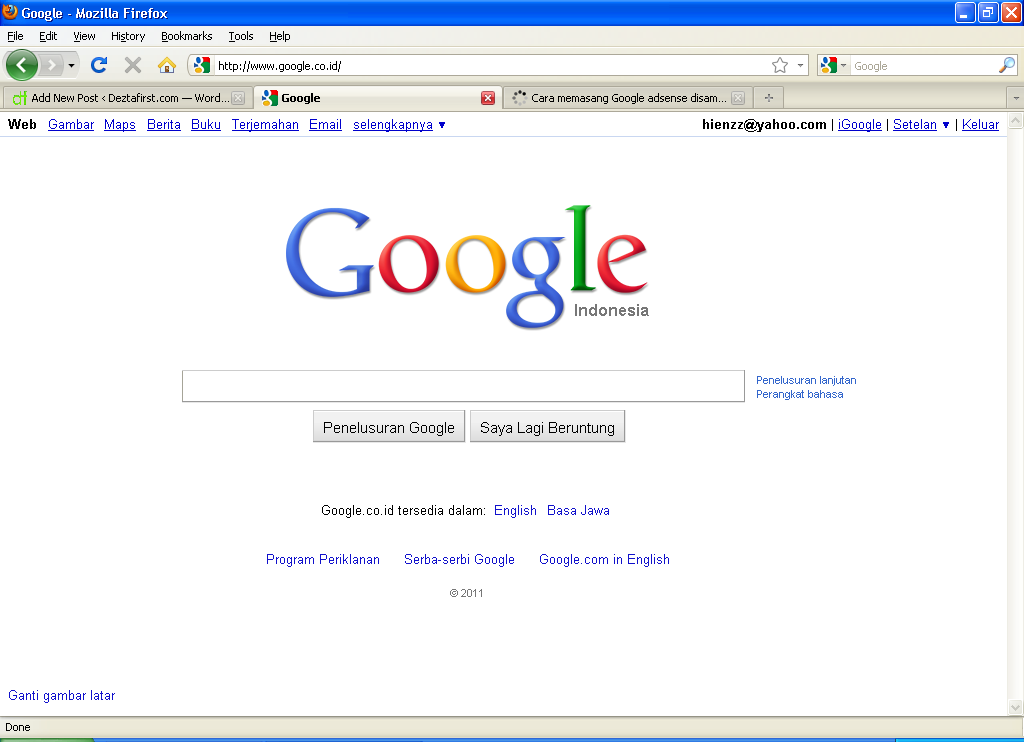Image resolution: width=1024 pixels, height=742 pixels.
Task: Click the URL address field
Action: (x=491, y=65)
